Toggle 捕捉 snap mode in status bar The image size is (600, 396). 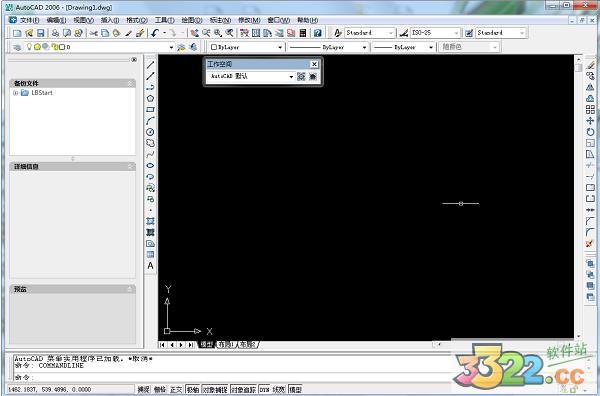coord(143,389)
